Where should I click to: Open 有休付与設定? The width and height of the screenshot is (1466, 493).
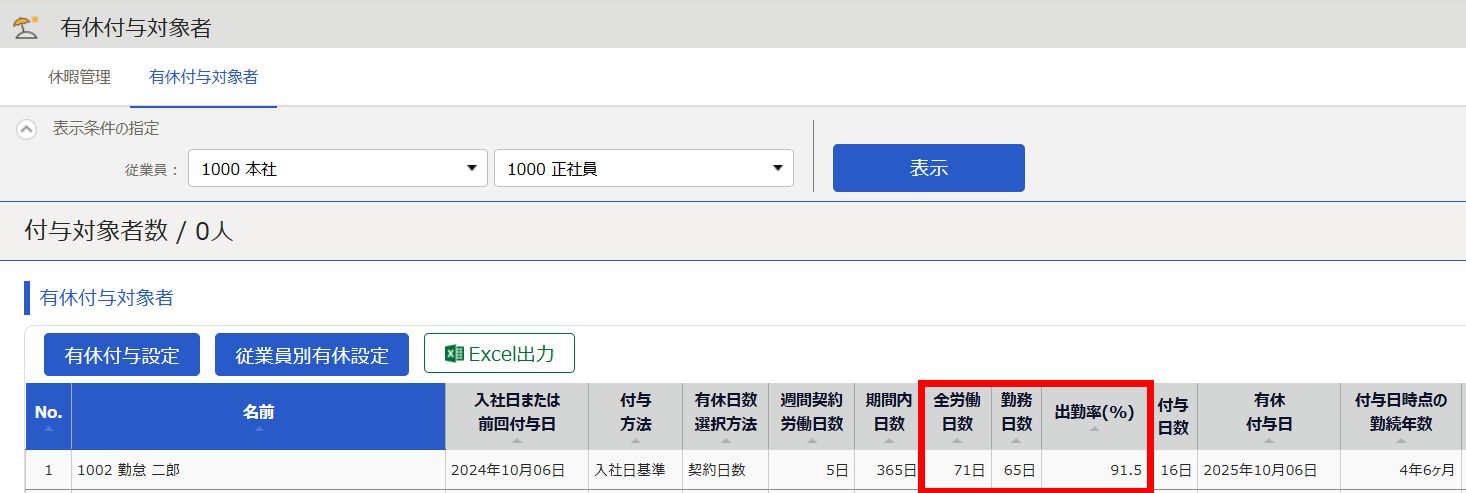tap(122, 355)
